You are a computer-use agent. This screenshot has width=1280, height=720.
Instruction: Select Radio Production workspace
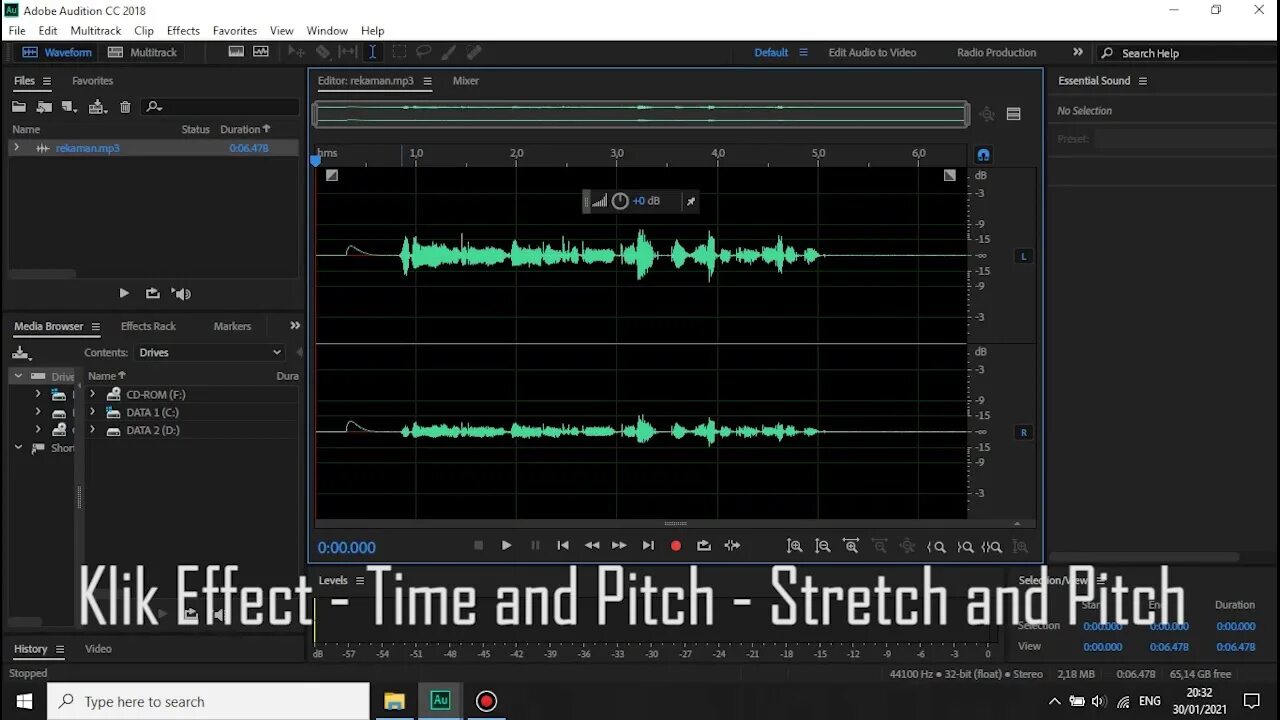(x=996, y=53)
